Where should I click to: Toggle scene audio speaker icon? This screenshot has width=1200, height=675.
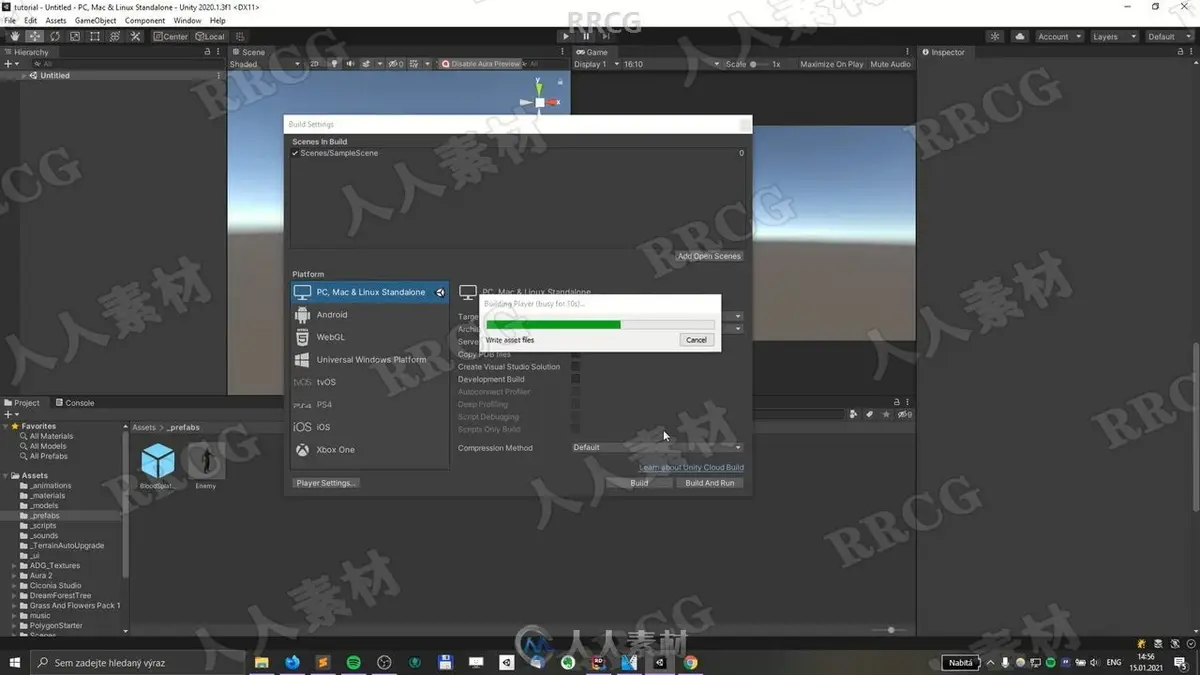pos(350,64)
